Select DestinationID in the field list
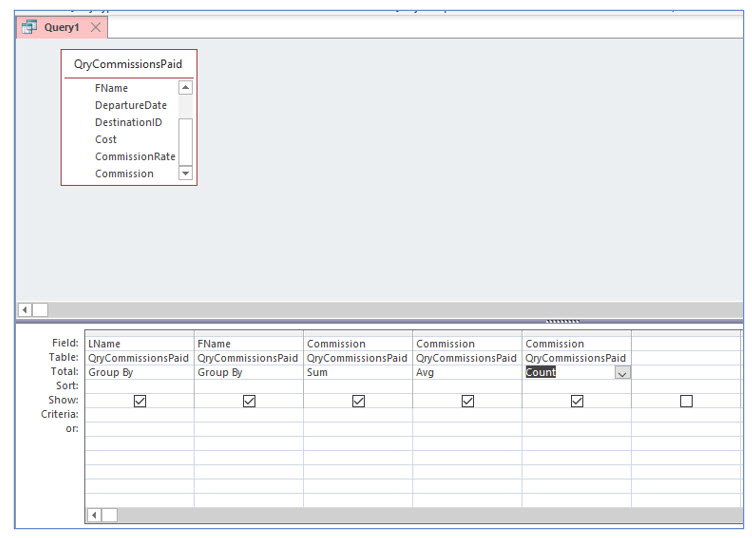The width and height of the screenshot is (752, 538). (x=129, y=122)
